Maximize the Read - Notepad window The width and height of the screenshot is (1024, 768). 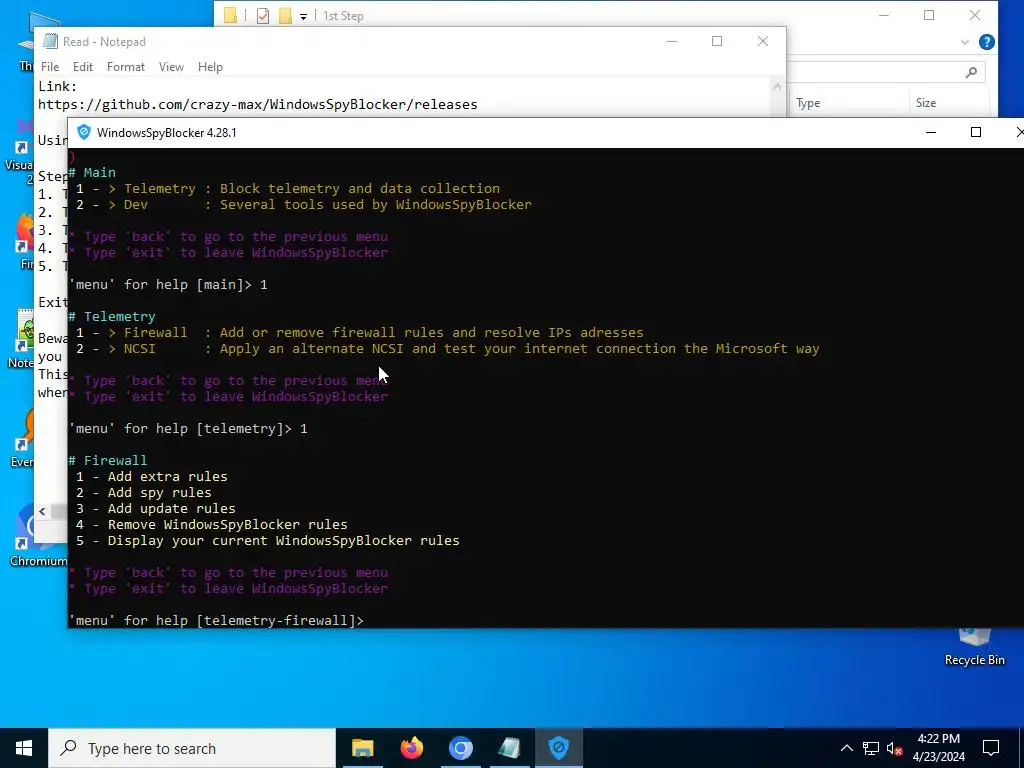coord(717,41)
